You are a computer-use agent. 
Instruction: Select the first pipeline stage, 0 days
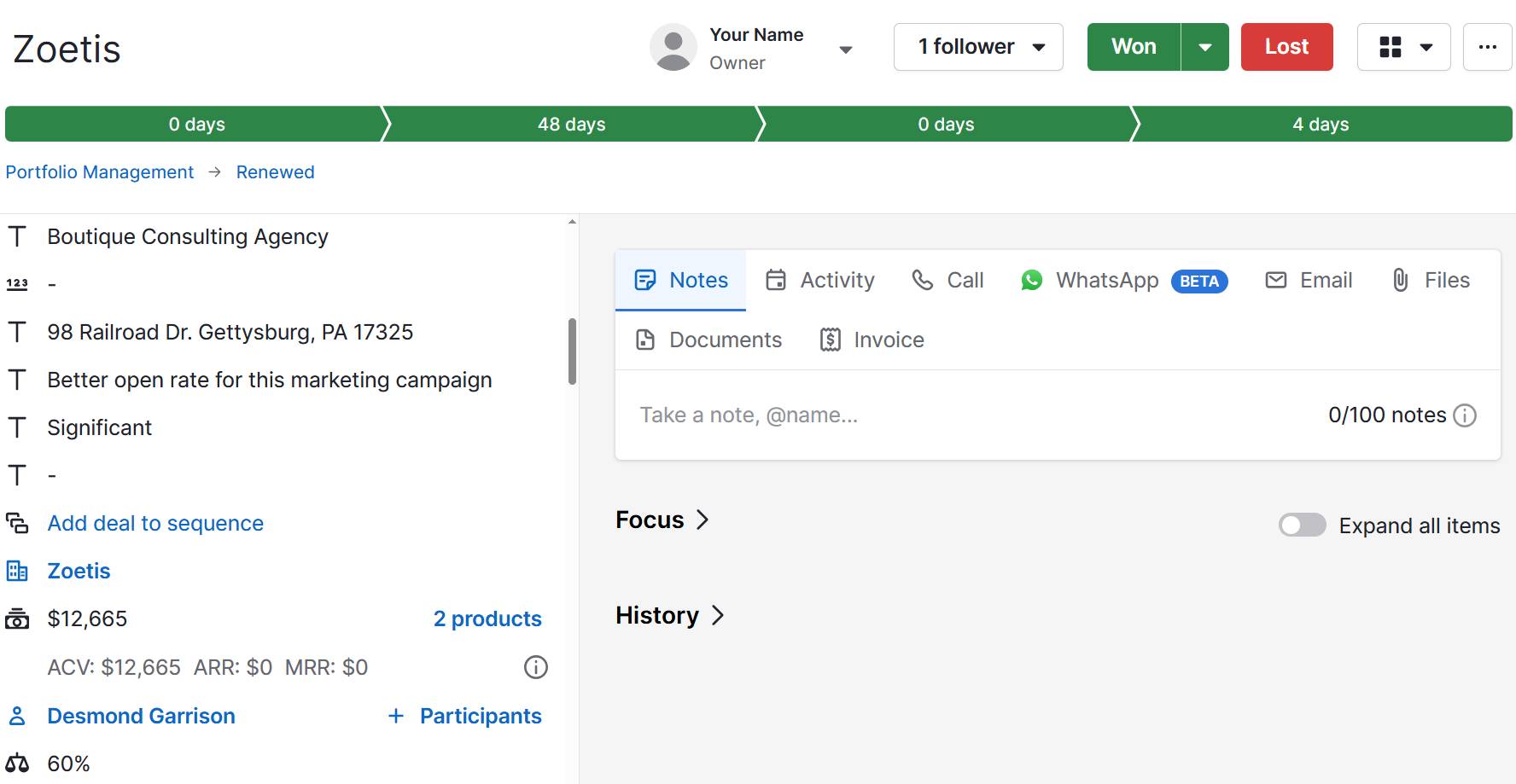[196, 124]
